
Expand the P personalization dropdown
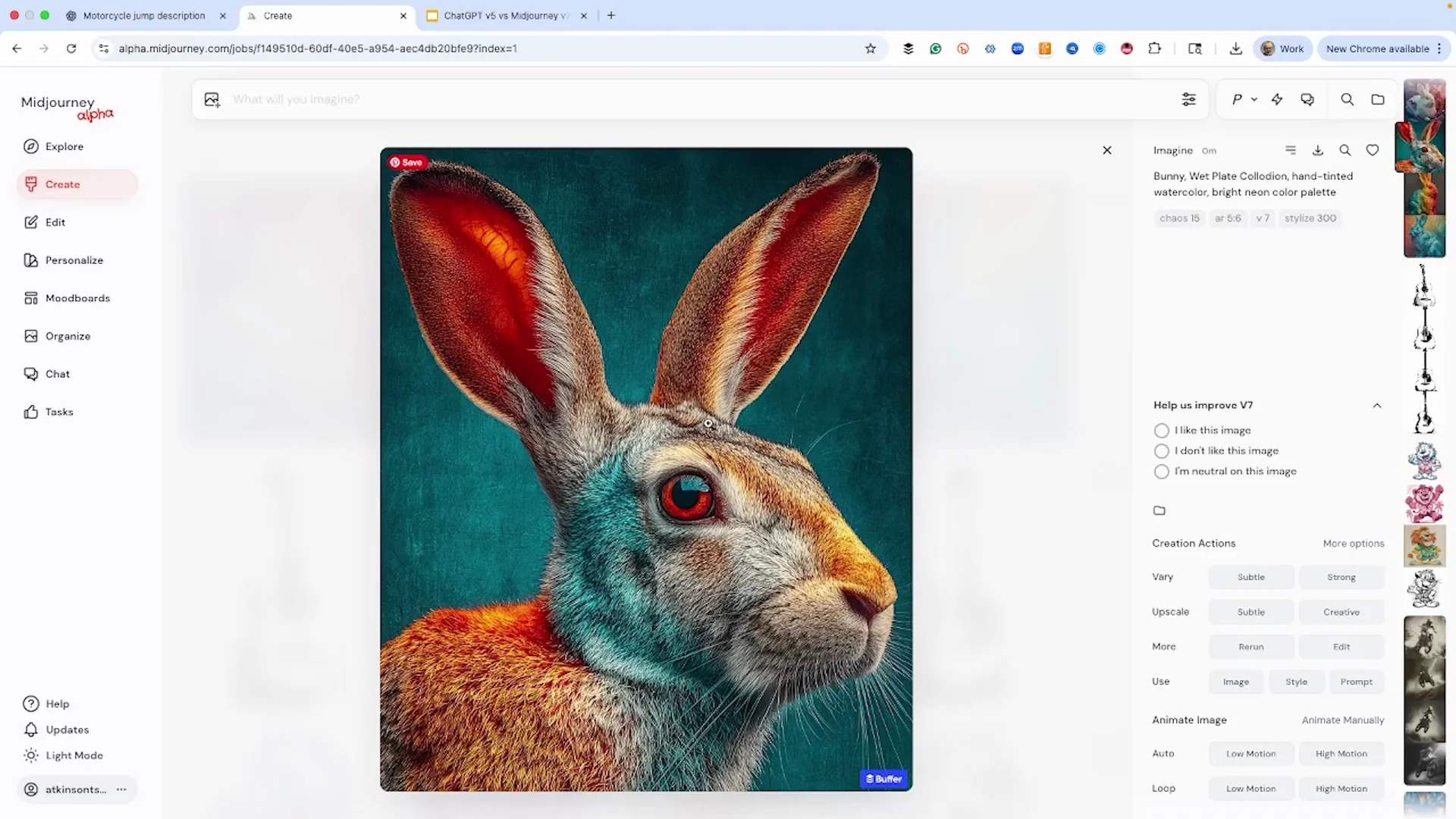[1244, 99]
